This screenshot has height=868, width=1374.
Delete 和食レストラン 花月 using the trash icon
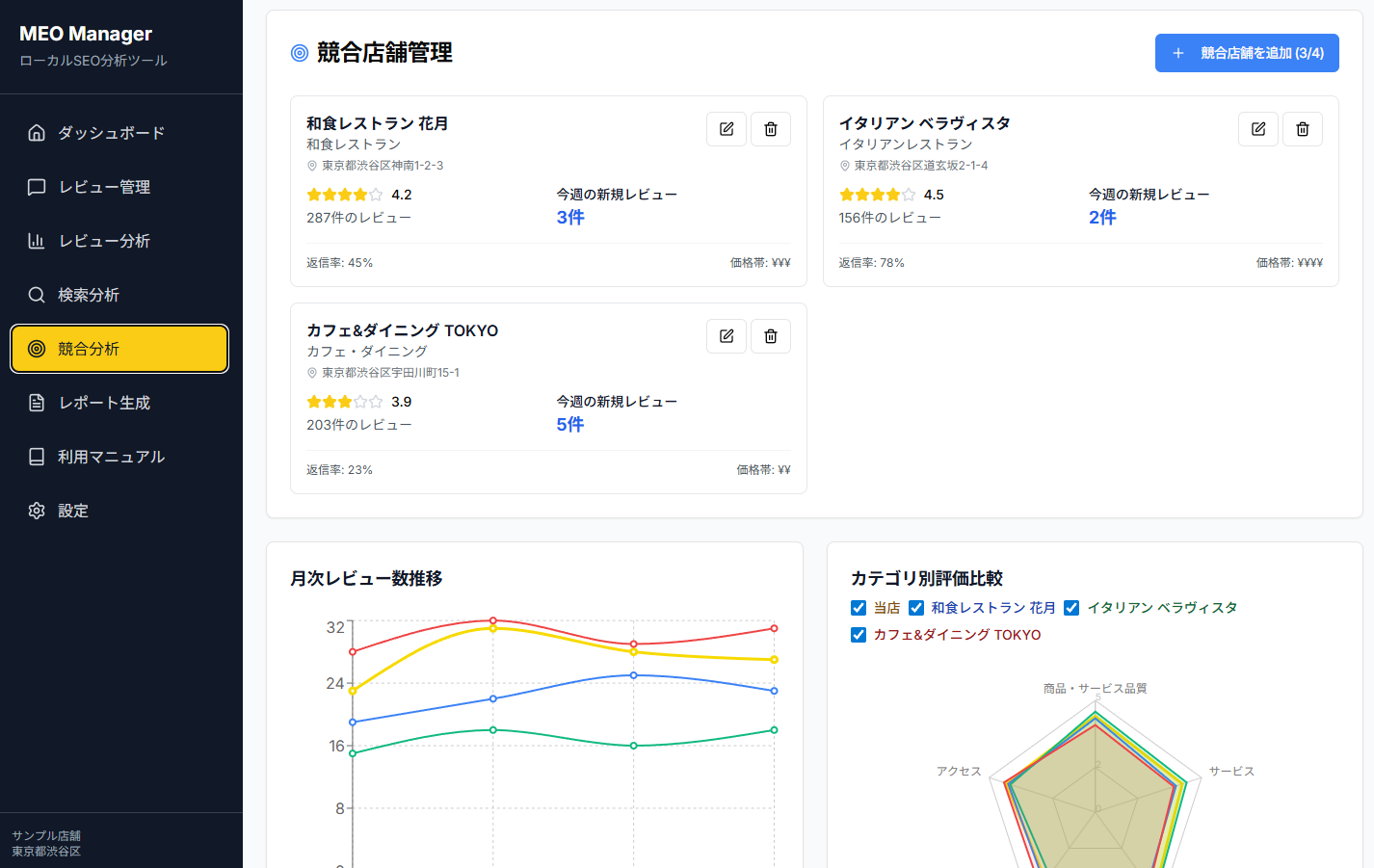(770, 128)
